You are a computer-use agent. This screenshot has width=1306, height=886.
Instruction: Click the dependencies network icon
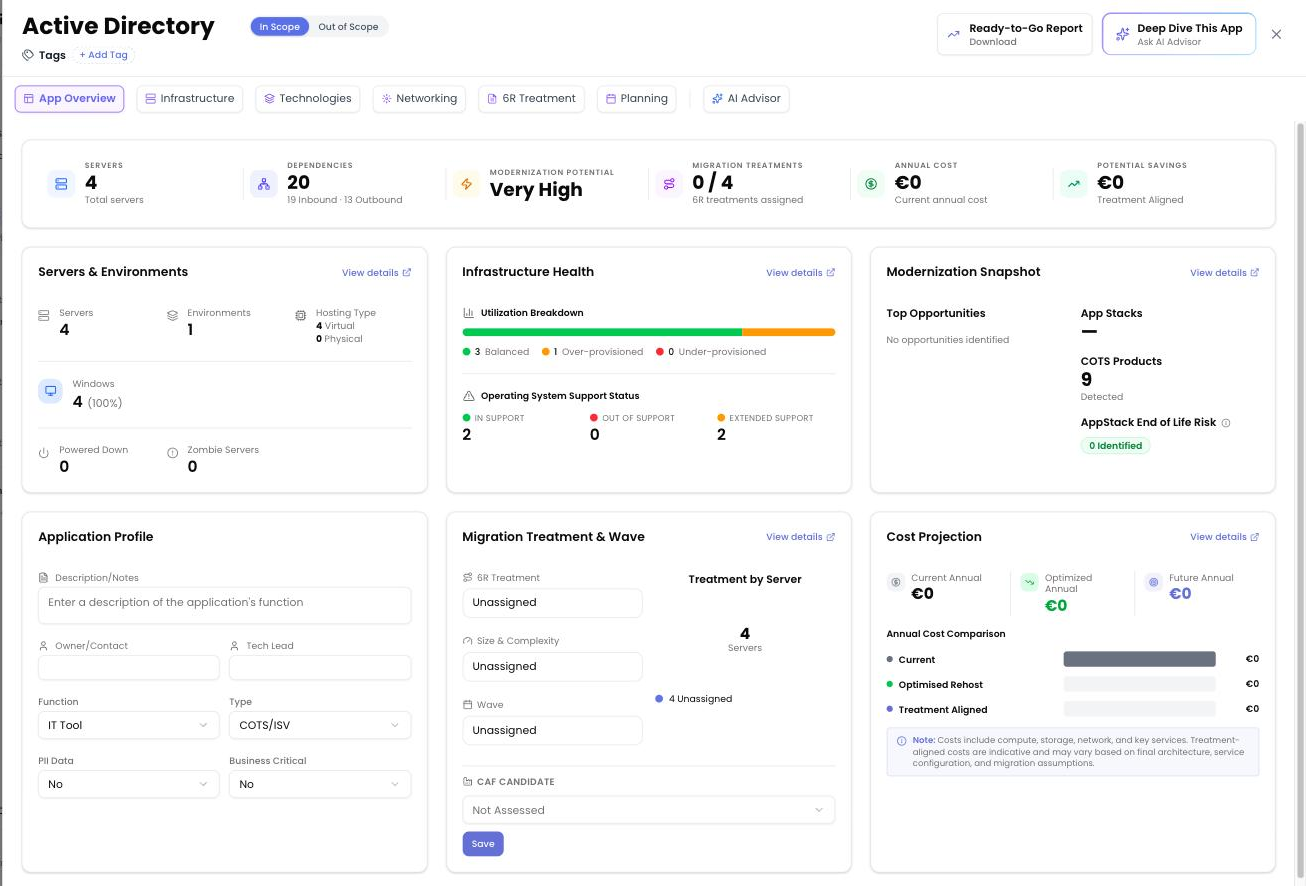(x=264, y=184)
